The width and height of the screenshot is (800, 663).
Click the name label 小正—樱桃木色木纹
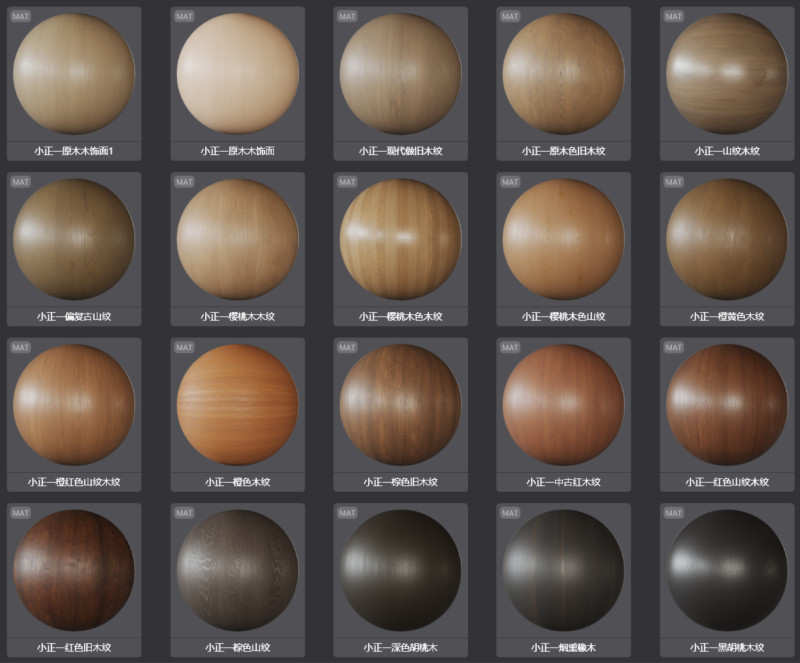(x=401, y=316)
